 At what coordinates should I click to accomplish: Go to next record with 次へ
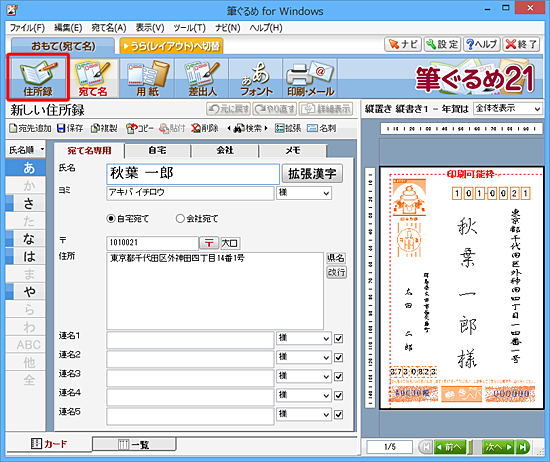(497, 447)
